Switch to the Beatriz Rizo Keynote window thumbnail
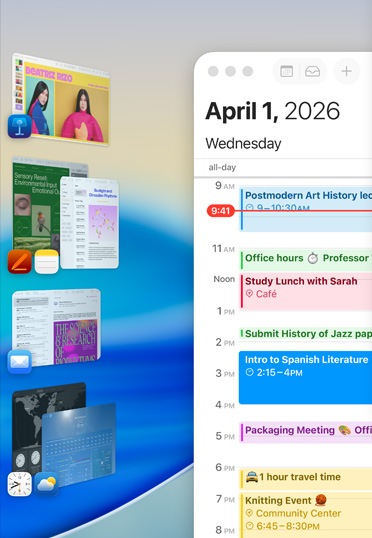Image resolution: width=372 pixels, height=538 pixels. point(62,100)
